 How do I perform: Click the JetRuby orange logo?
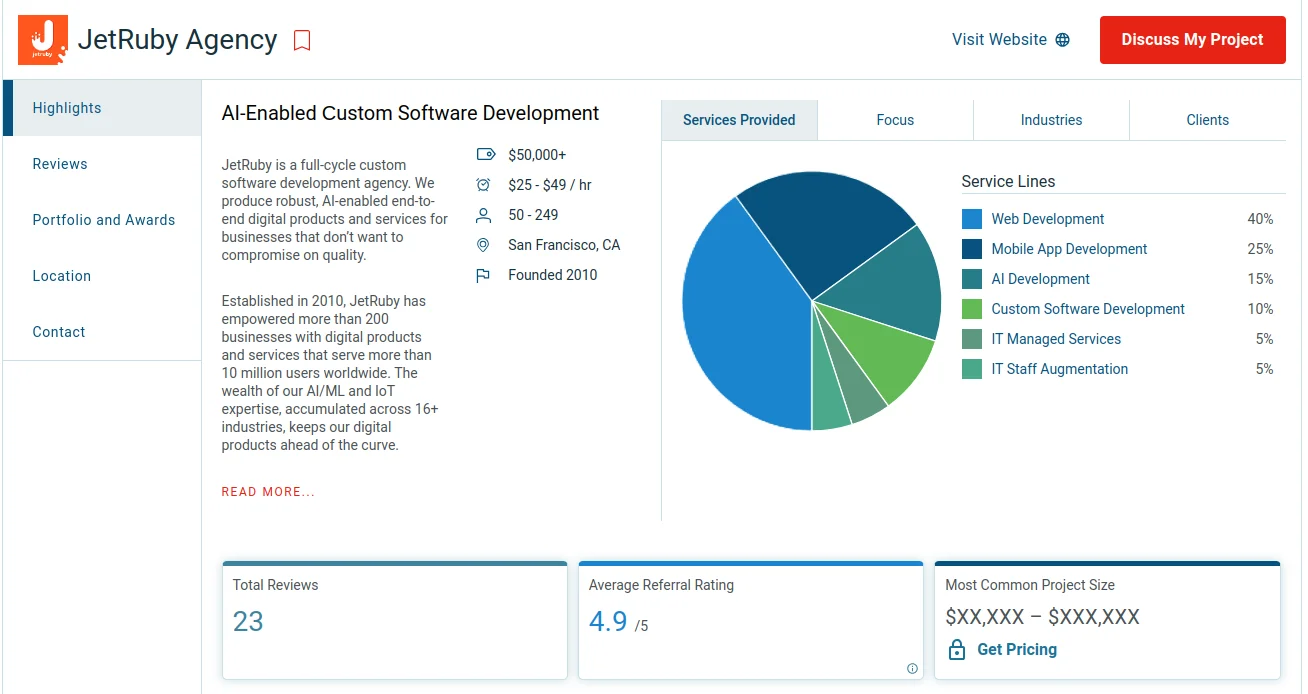pos(43,40)
